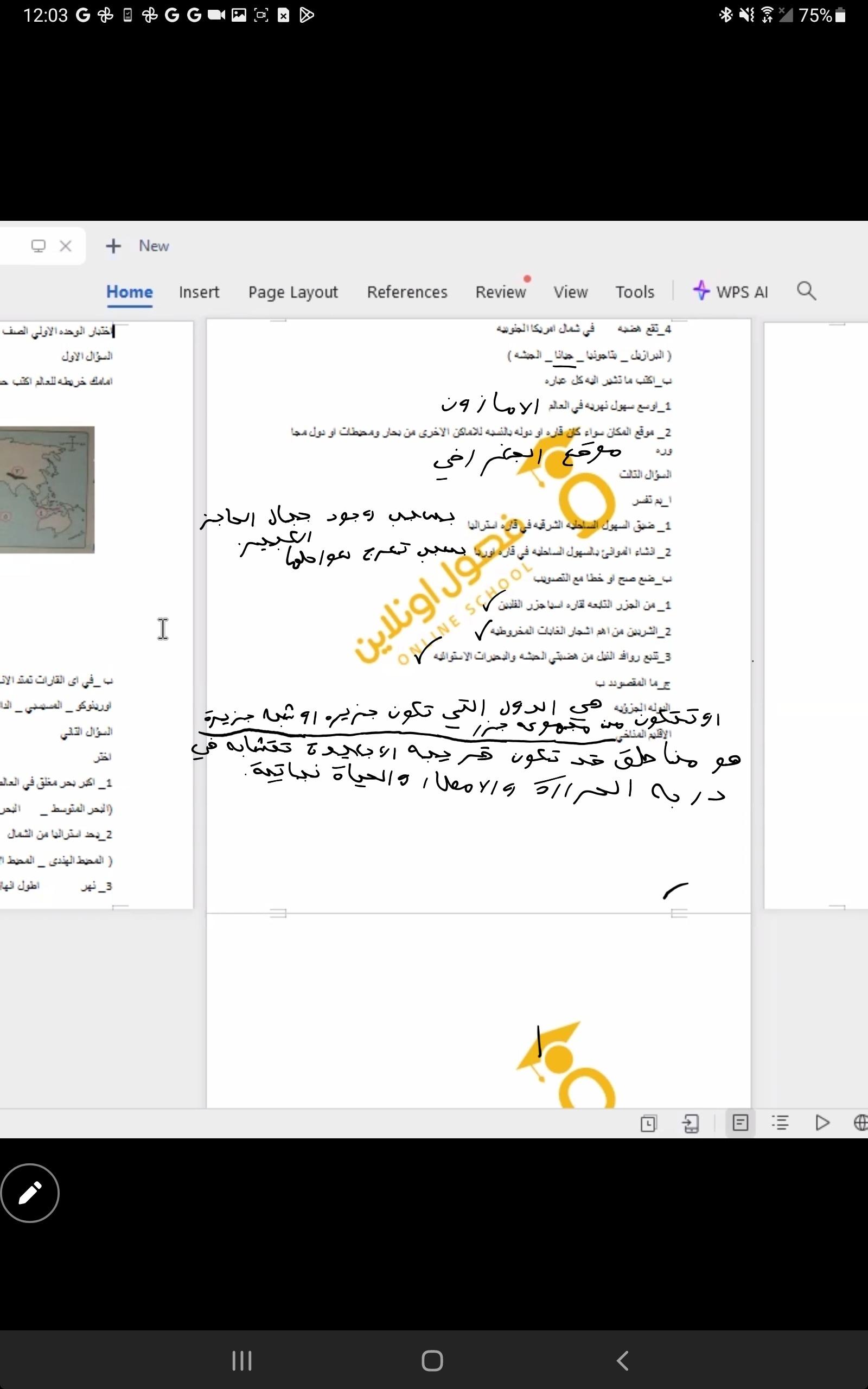The height and width of the screenshot is (1389, 868).
Task: Open Android recent apps
Action: coord(242,1360)
